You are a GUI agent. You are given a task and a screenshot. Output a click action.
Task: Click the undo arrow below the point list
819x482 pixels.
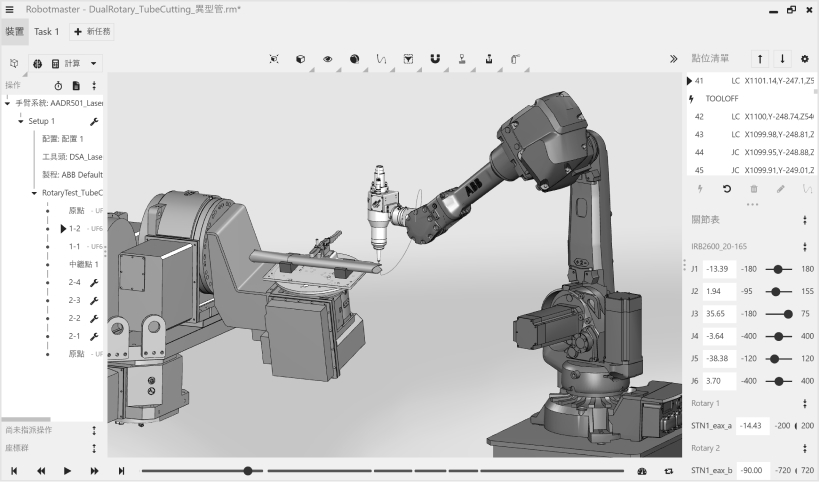726,188
